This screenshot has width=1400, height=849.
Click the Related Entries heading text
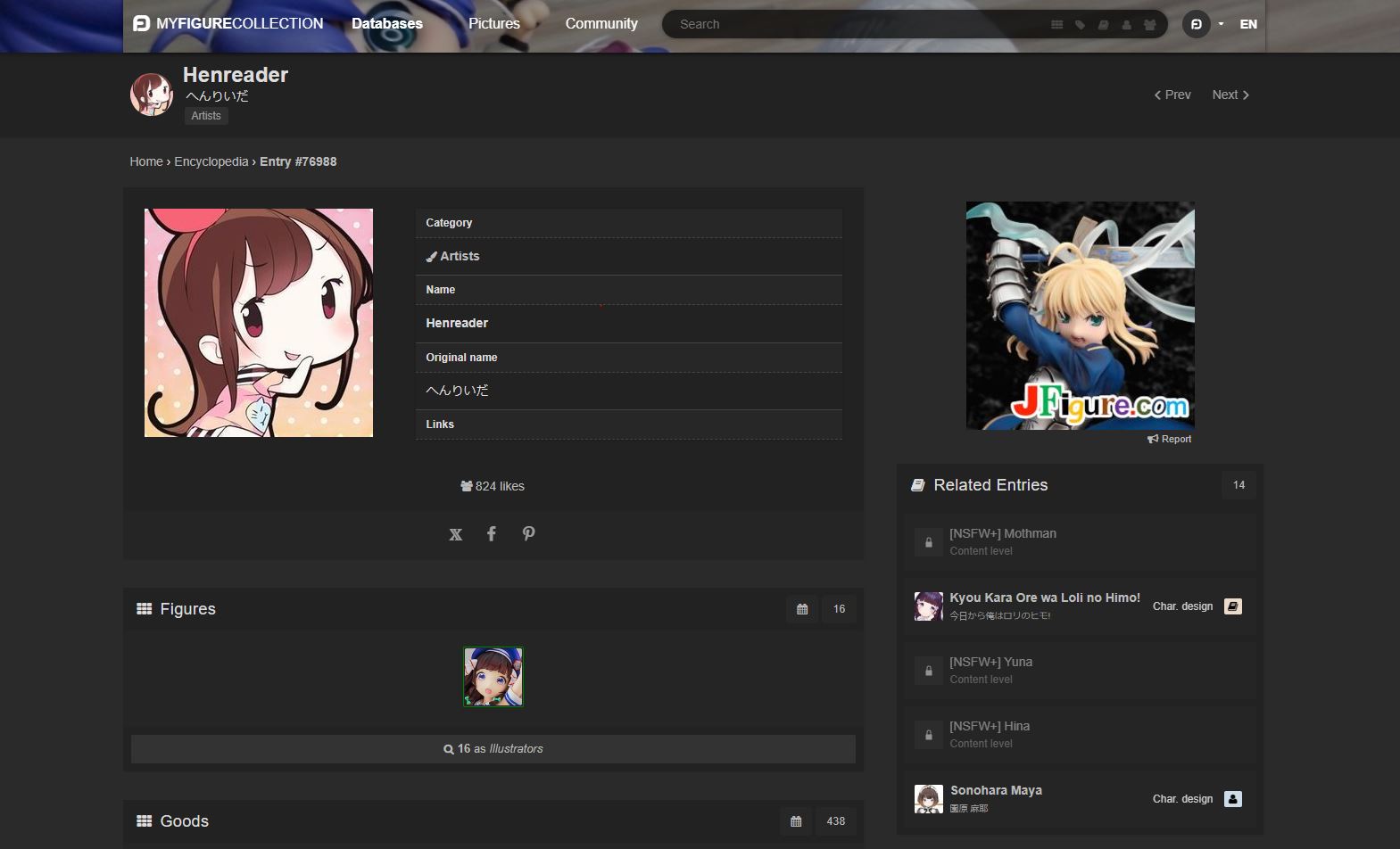[x=990, y=485]
